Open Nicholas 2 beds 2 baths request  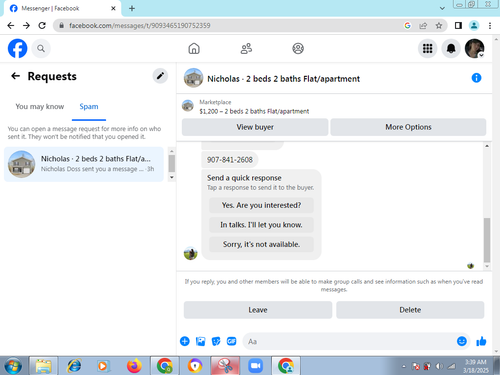(84, 164)
